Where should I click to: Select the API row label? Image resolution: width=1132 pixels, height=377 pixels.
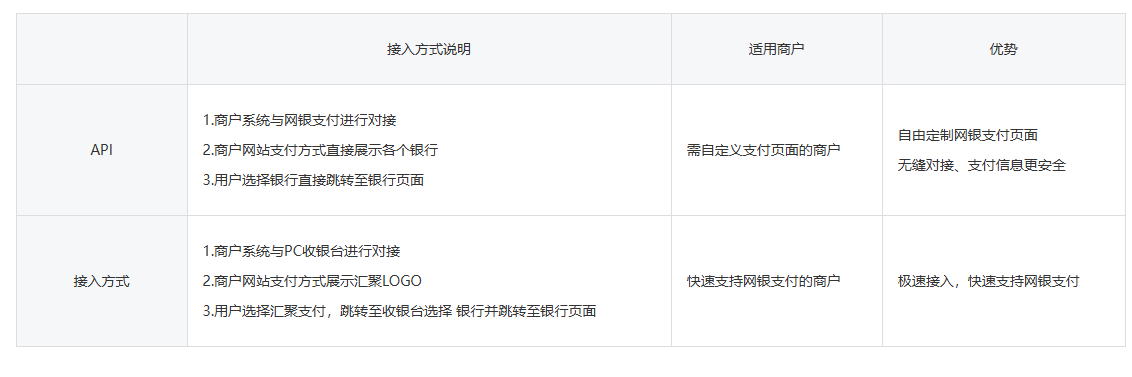[x=102, y=150]
